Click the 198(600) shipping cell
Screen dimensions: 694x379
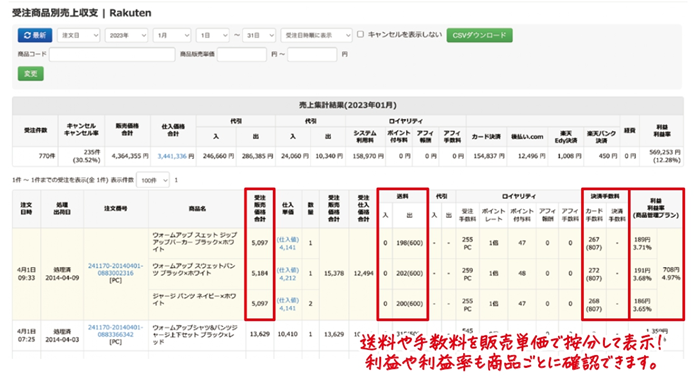(409, 243)
